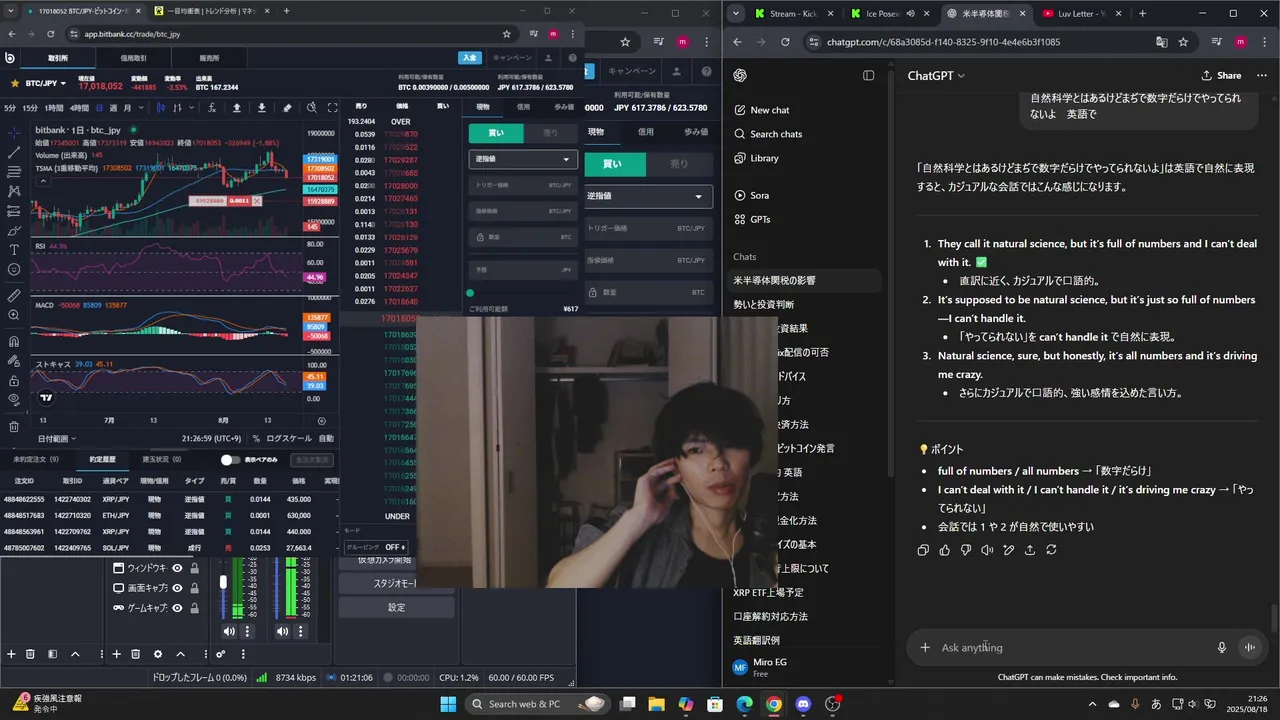The image size is (1280, 720).
Task: Switch to 未約定注文 (9) tab
Action: [x=36, y=459]
